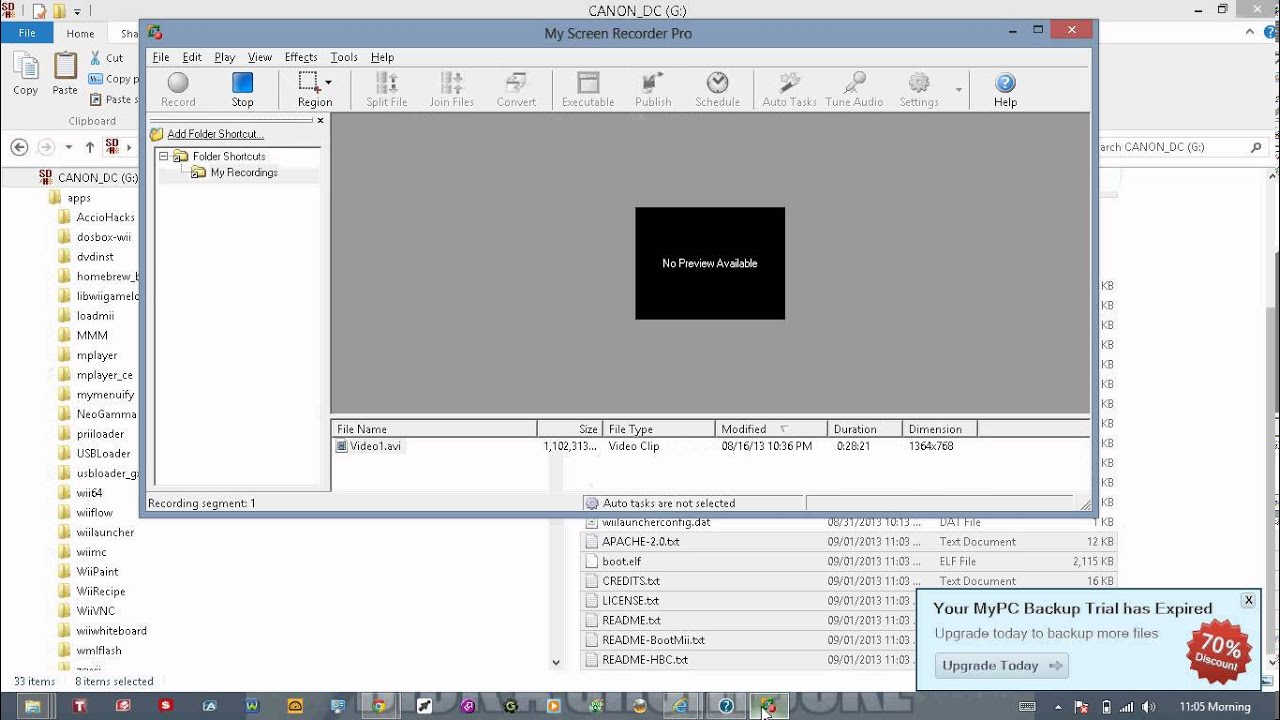Open Explorer recent locations dropdown

[x=68, y=147]
